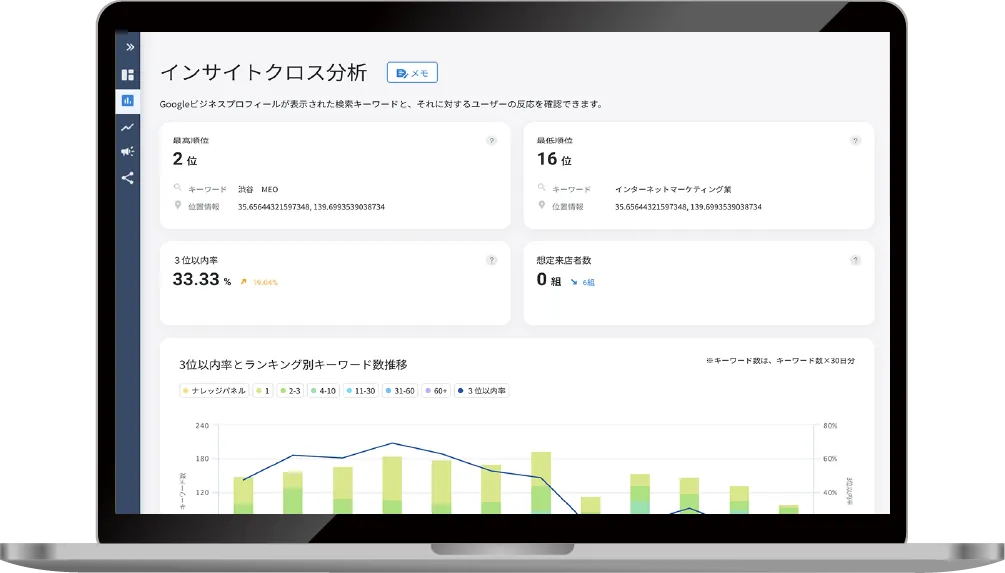
Task: Click the インサイトクロス分析 heading
Action: pyautogui.click(x=263, y=72)
